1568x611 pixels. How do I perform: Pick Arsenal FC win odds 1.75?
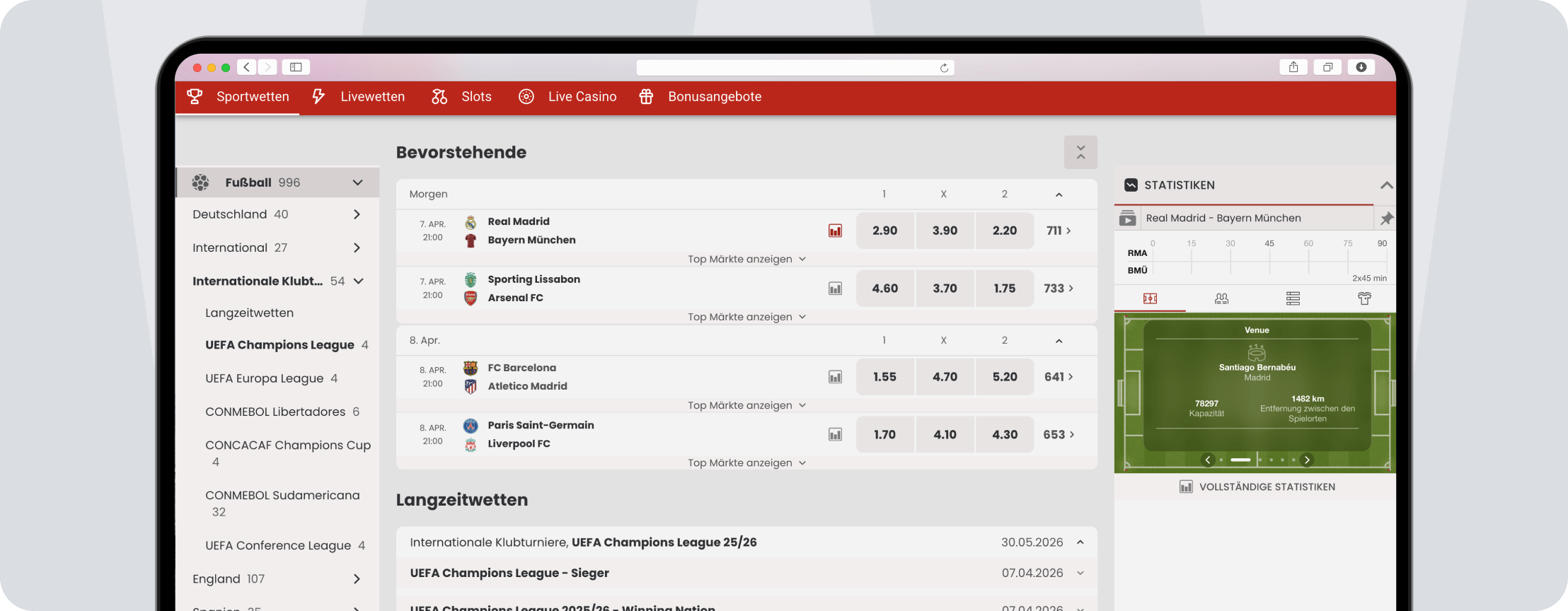1005,289
